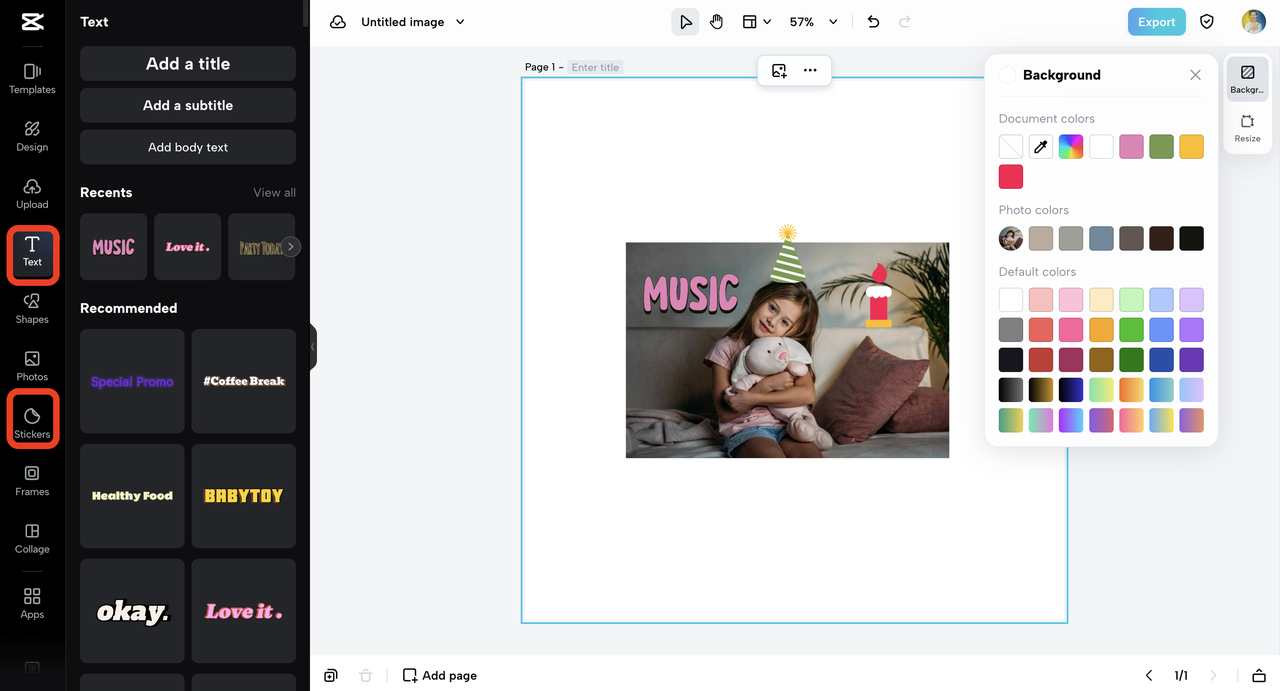This screenshot has height=691, width=1280.
Task: Pick the slate blue photo color swatch
Action: [1101, 238]
